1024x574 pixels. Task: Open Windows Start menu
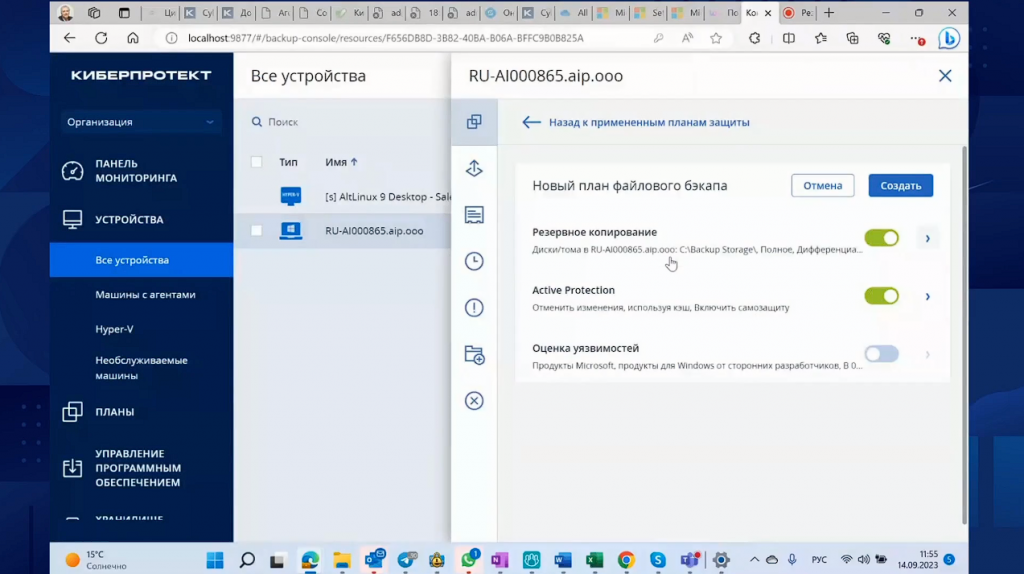pos(215,560)
